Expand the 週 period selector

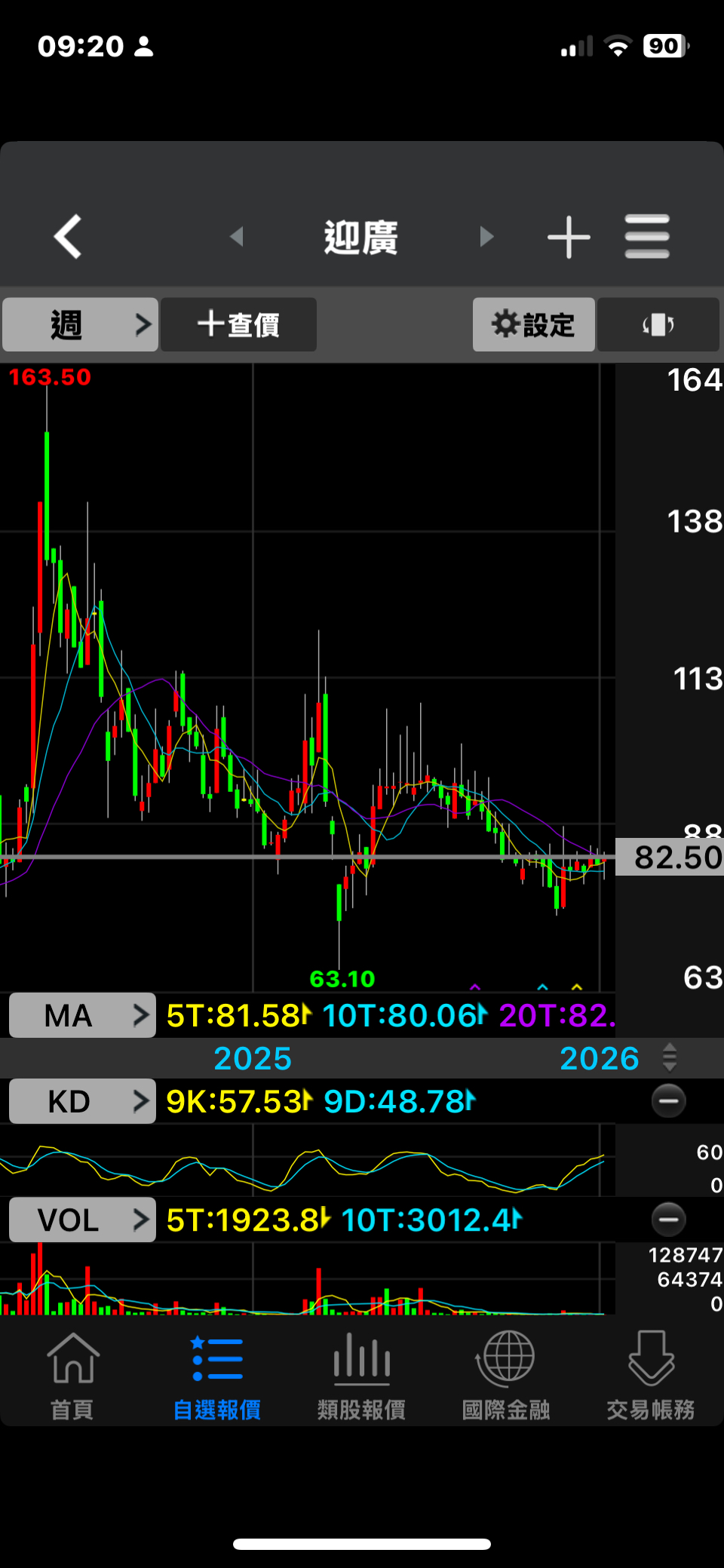coord(80,324)
